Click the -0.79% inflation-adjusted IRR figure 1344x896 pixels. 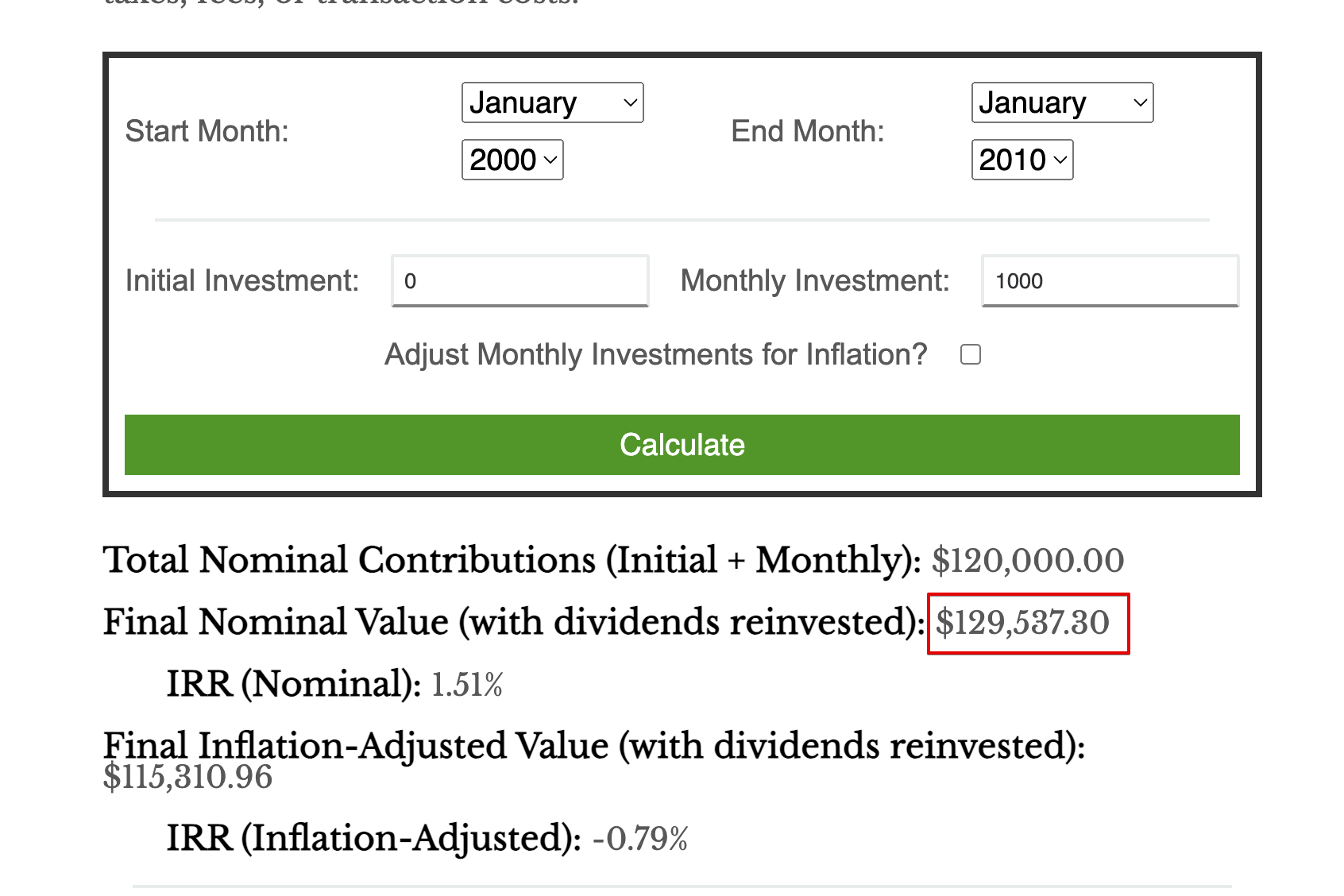point(640,839)
